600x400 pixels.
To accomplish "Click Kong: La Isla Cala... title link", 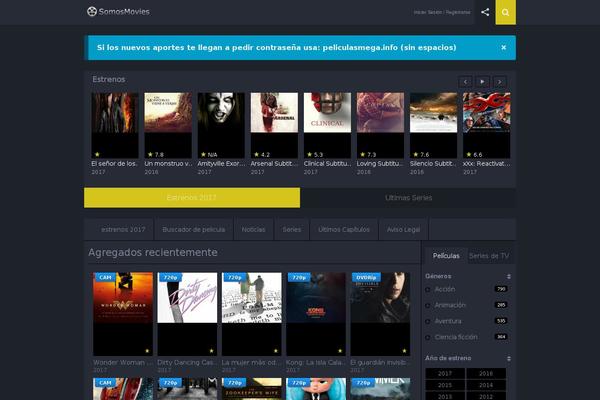I will click(x=316, y=362).
